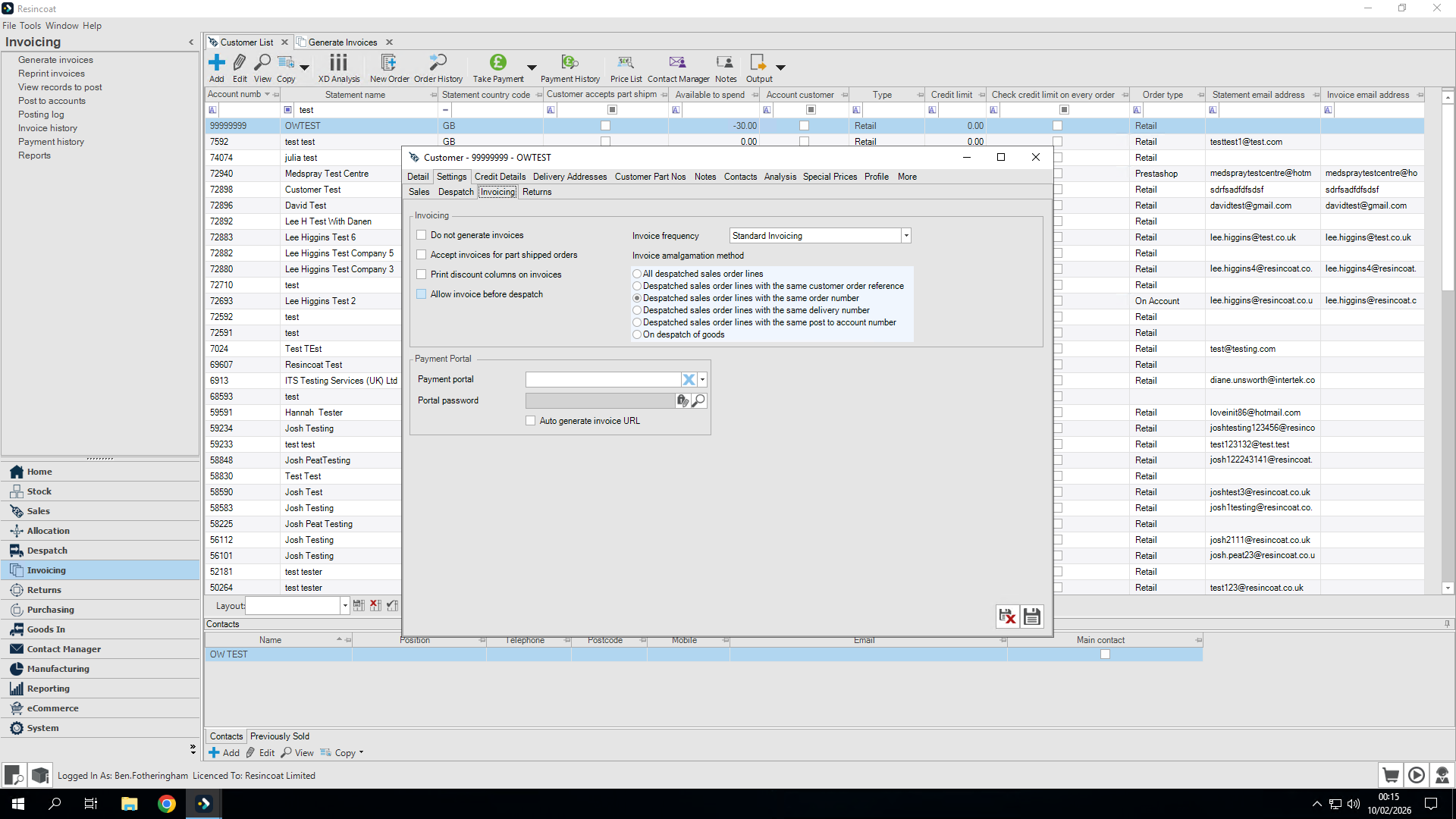Open the XD Analysis tool

pyautogui.click(x=338, y=63)
